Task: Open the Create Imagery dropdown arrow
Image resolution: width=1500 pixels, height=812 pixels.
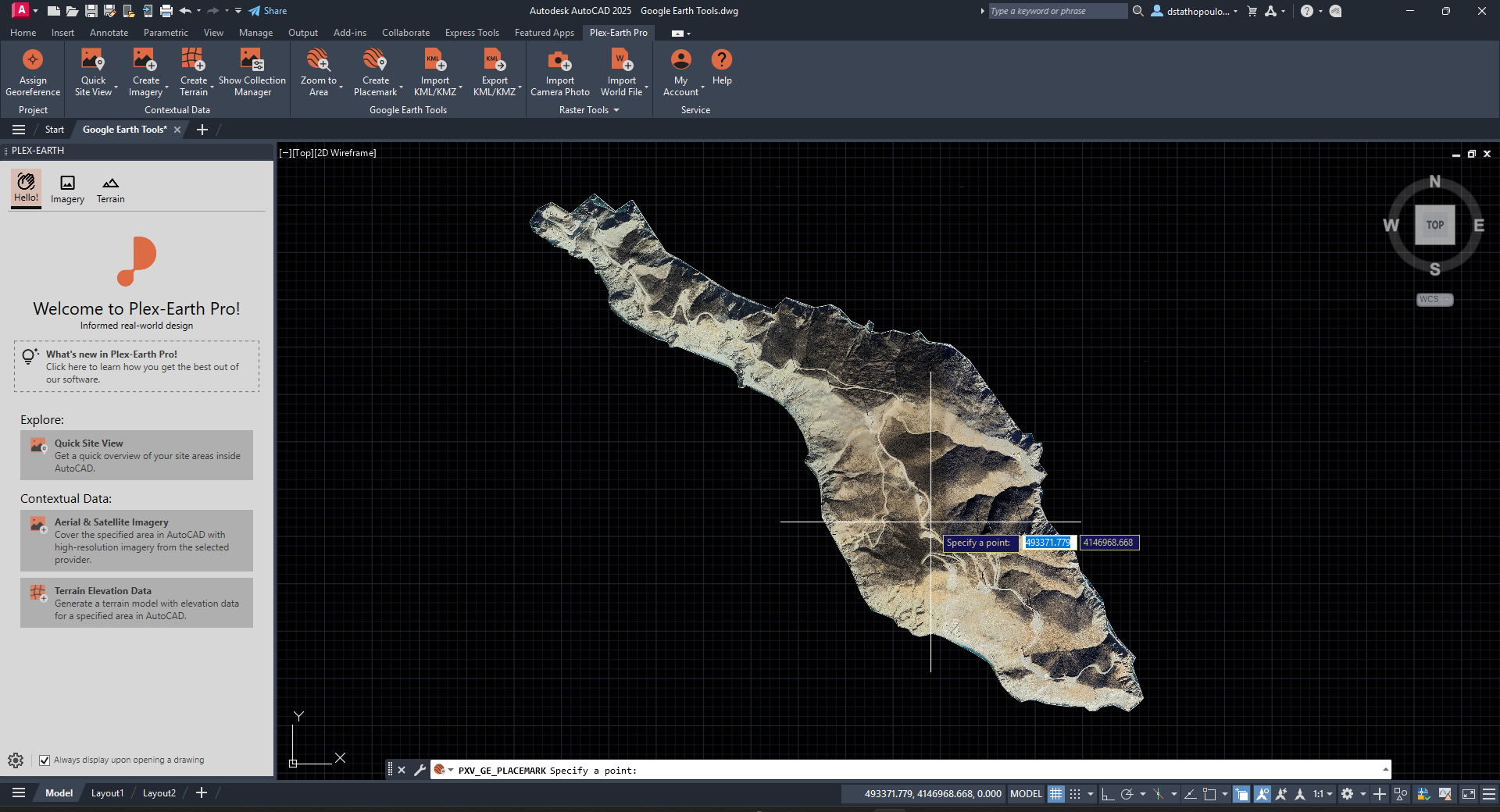Action: tap(167, 87)
